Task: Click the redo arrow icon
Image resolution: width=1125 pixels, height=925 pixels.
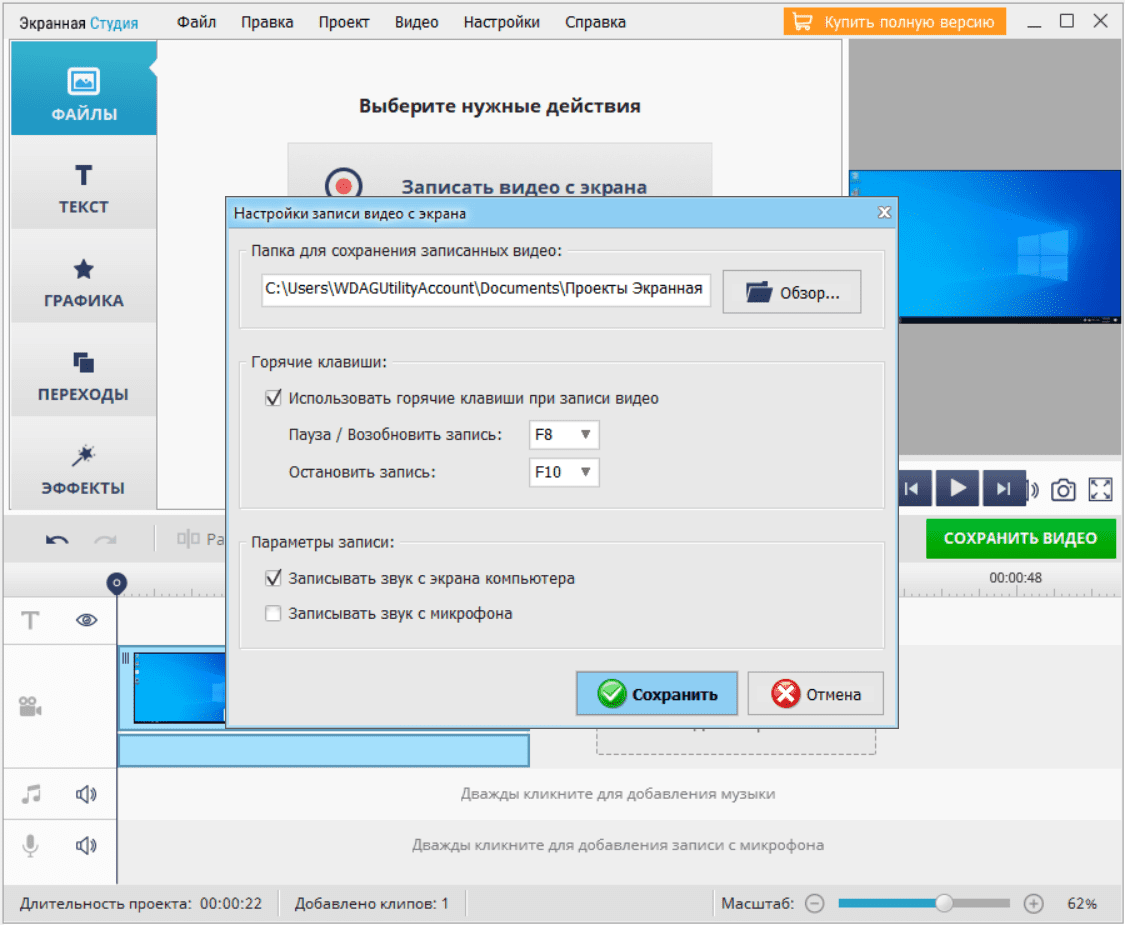Action: pos(105,540)
